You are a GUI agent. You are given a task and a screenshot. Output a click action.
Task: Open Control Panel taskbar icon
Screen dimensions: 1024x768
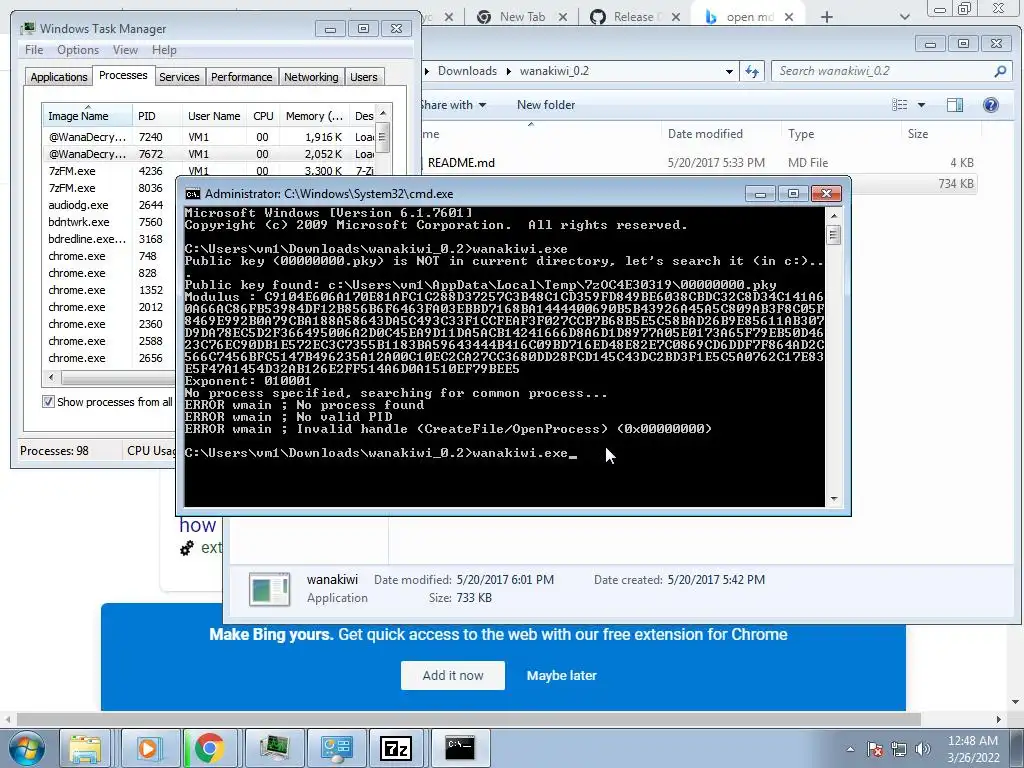click(336, 748)
